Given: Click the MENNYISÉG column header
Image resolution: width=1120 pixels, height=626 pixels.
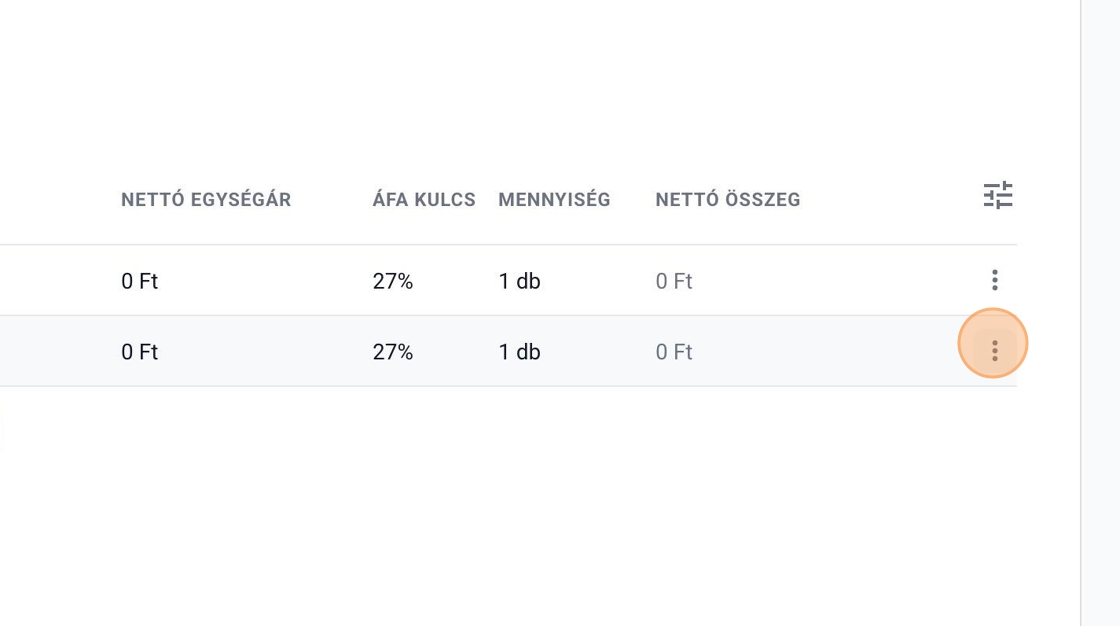Looking at the screenshot, I should pyautogui.click(x=554, y=200).
